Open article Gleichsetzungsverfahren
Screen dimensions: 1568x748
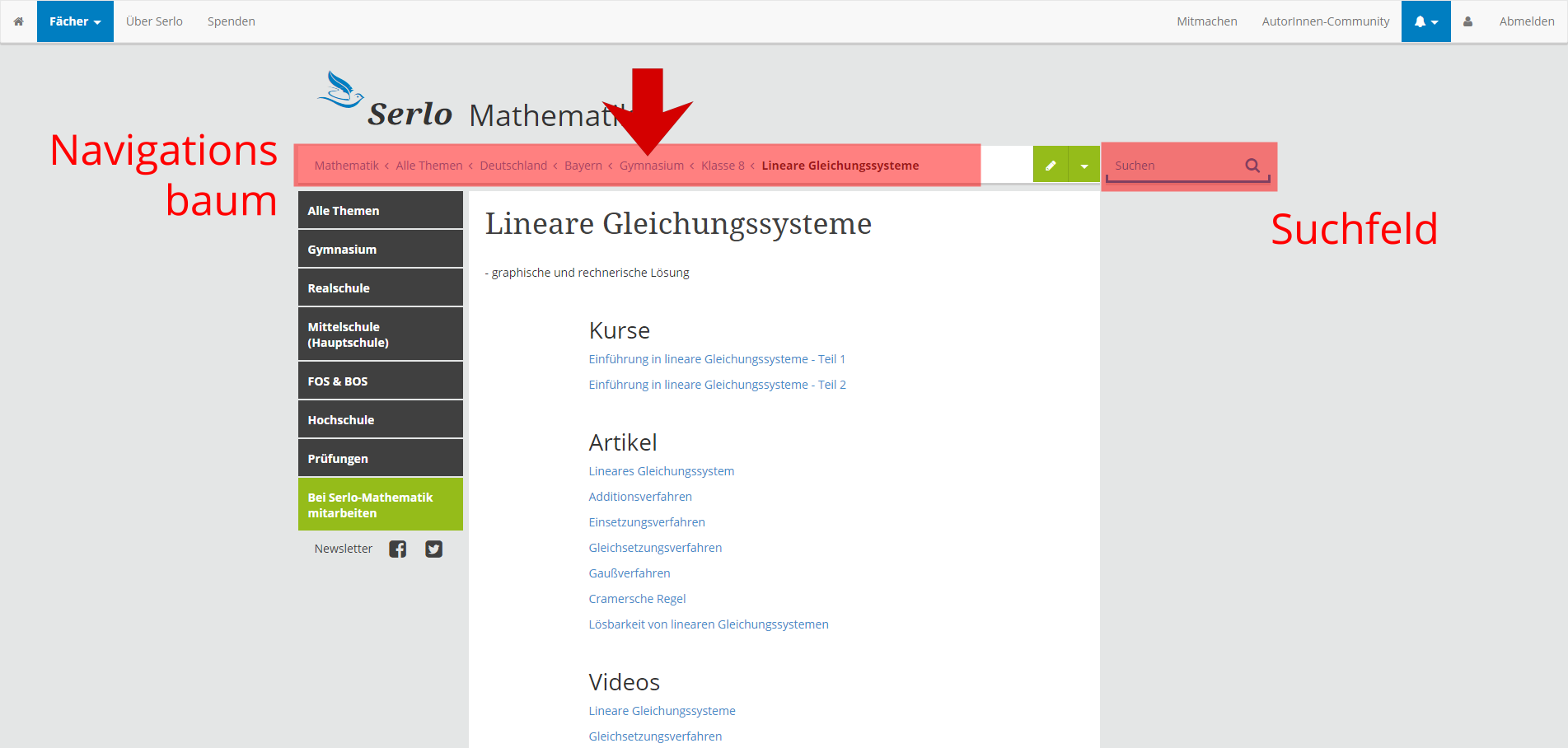[x=655, y=548]
